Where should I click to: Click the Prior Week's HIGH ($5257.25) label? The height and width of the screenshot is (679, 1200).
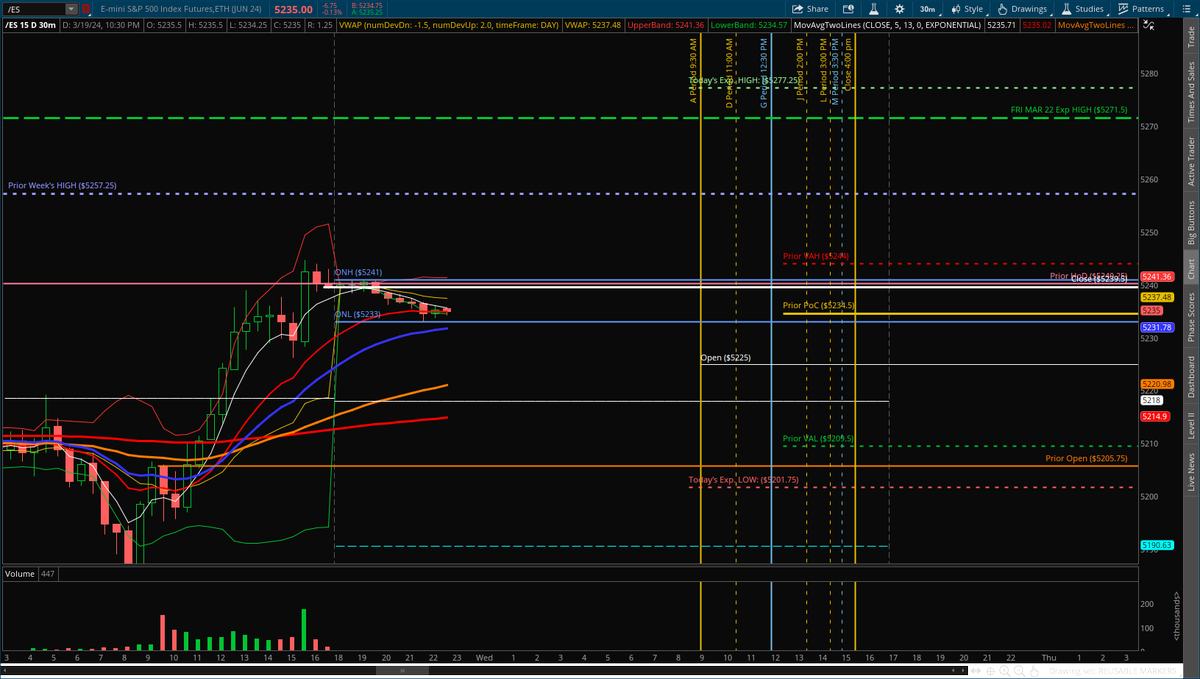click(x=62, y=185)
